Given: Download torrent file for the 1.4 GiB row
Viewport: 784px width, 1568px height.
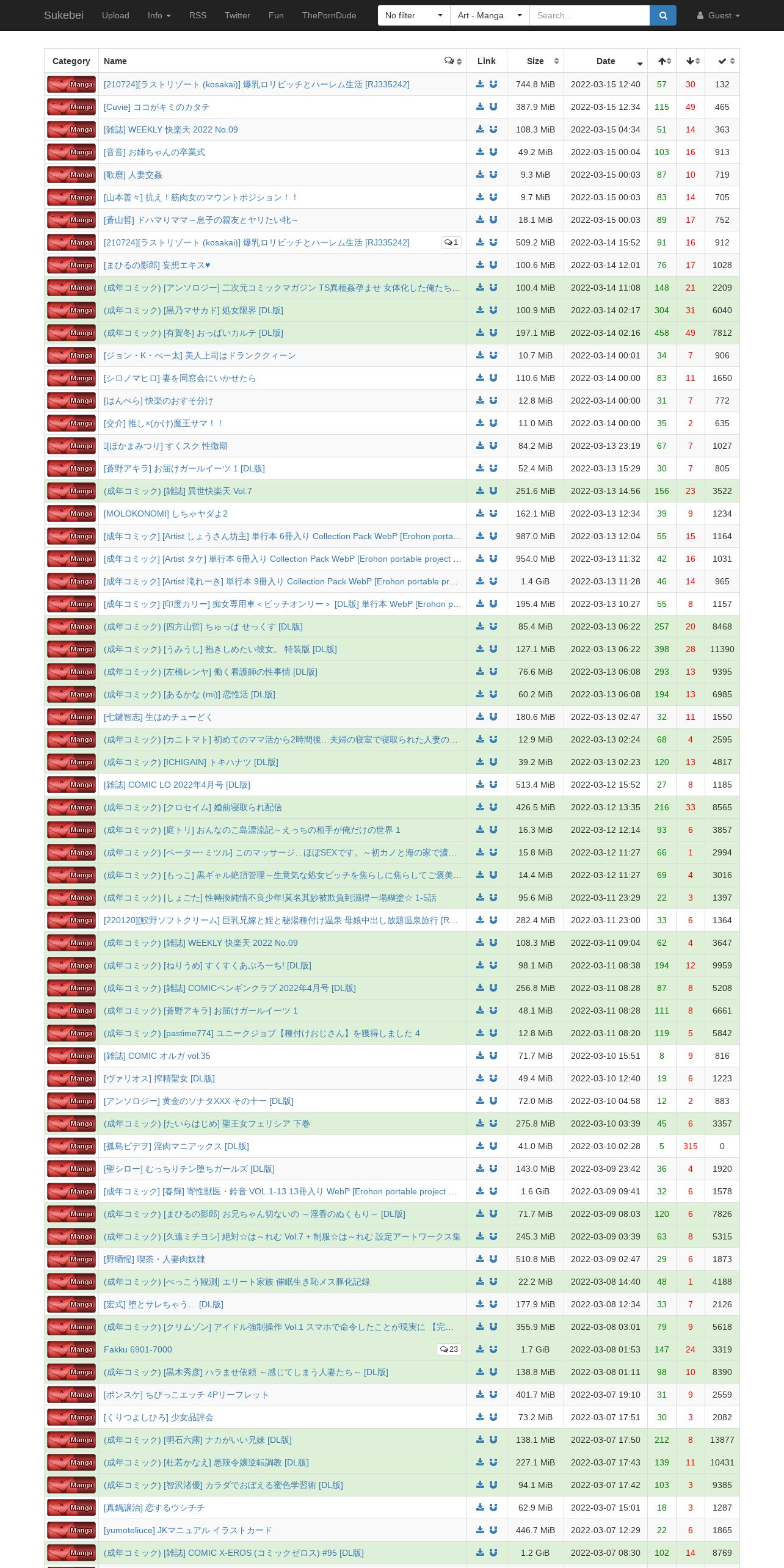Looking at the screenshot, I should click(480, 581).
